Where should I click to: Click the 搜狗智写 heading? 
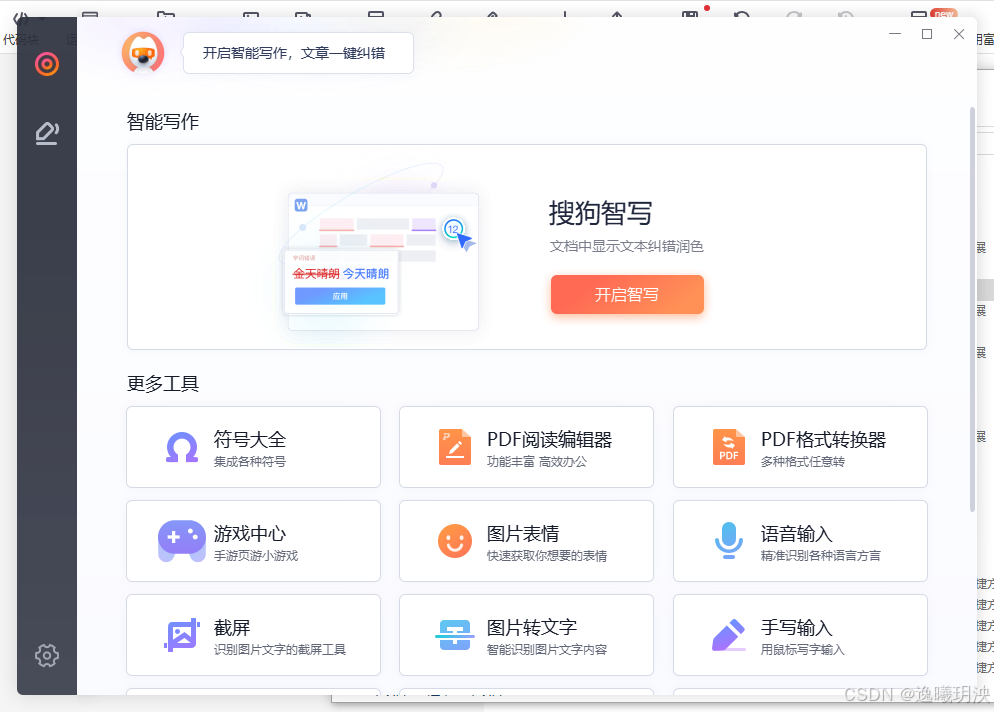601,212
